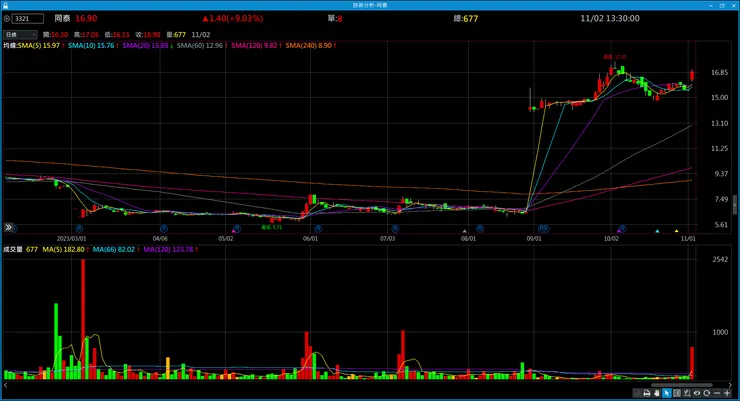This screenshot has width=740, height=401.
Task: Click the 06/01 date axis label
Action: (310, 239)
